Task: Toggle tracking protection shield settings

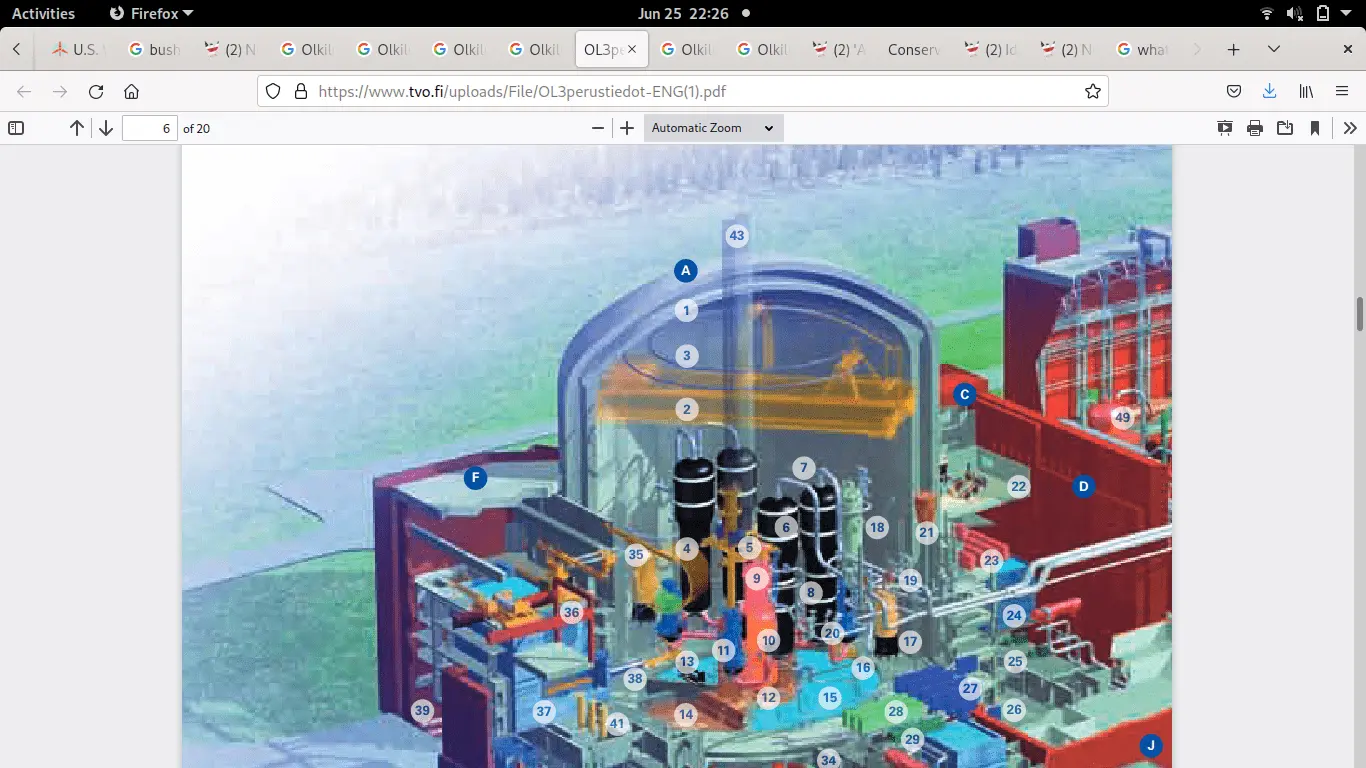Action: point(270,91)
